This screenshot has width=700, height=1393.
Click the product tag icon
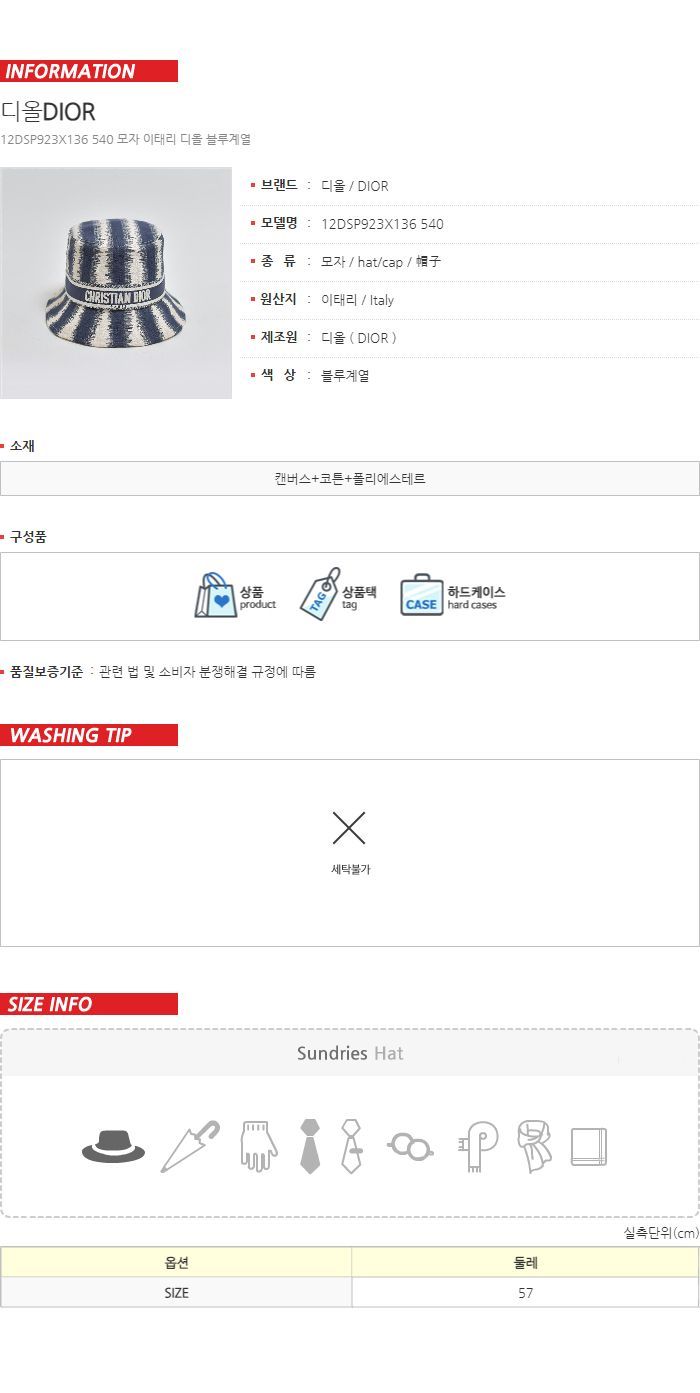pos(320,594)
